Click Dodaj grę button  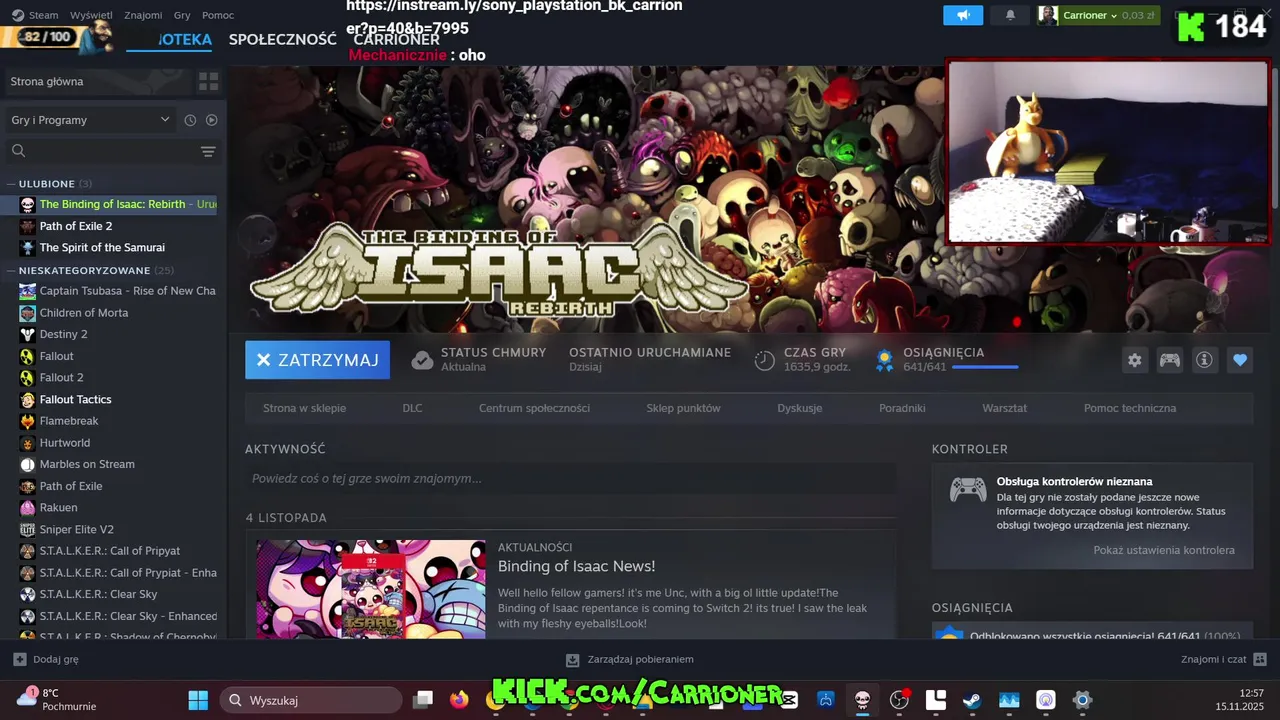tap(46, 659)
